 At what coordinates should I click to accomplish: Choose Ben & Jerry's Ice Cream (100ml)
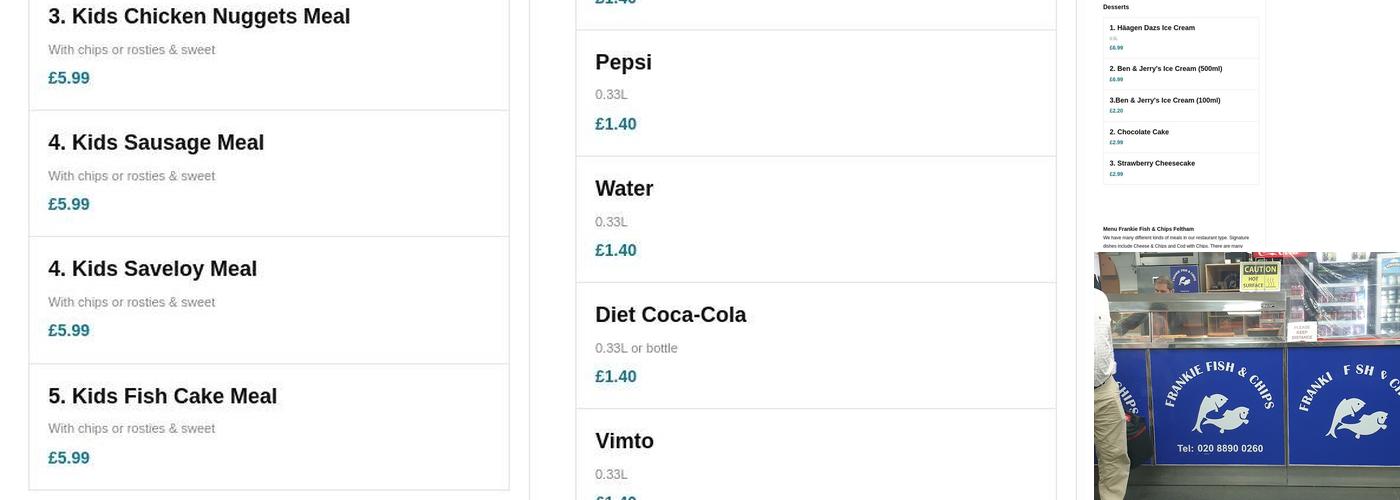click(1164, 100)
